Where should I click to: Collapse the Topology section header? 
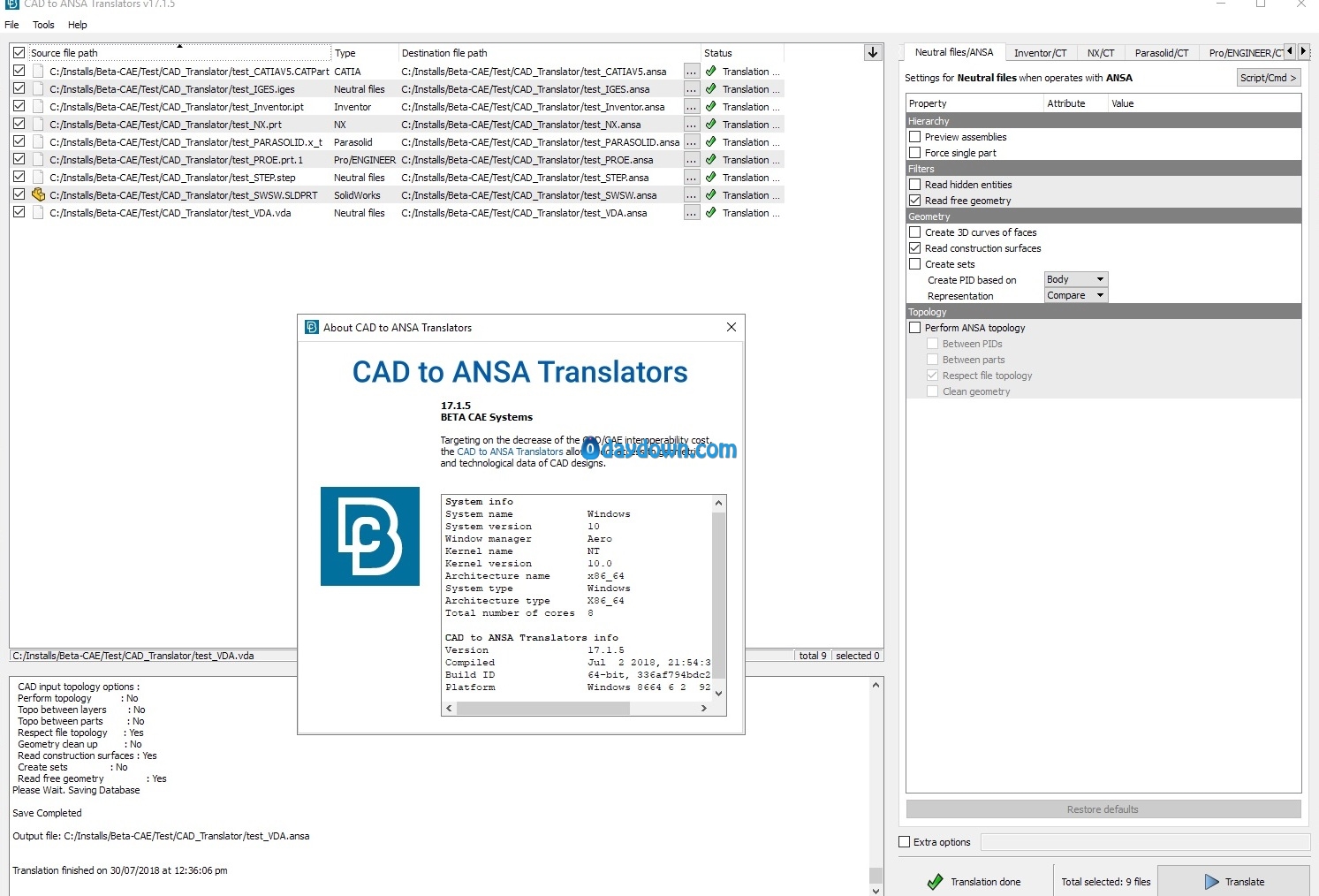[1103, 312]
